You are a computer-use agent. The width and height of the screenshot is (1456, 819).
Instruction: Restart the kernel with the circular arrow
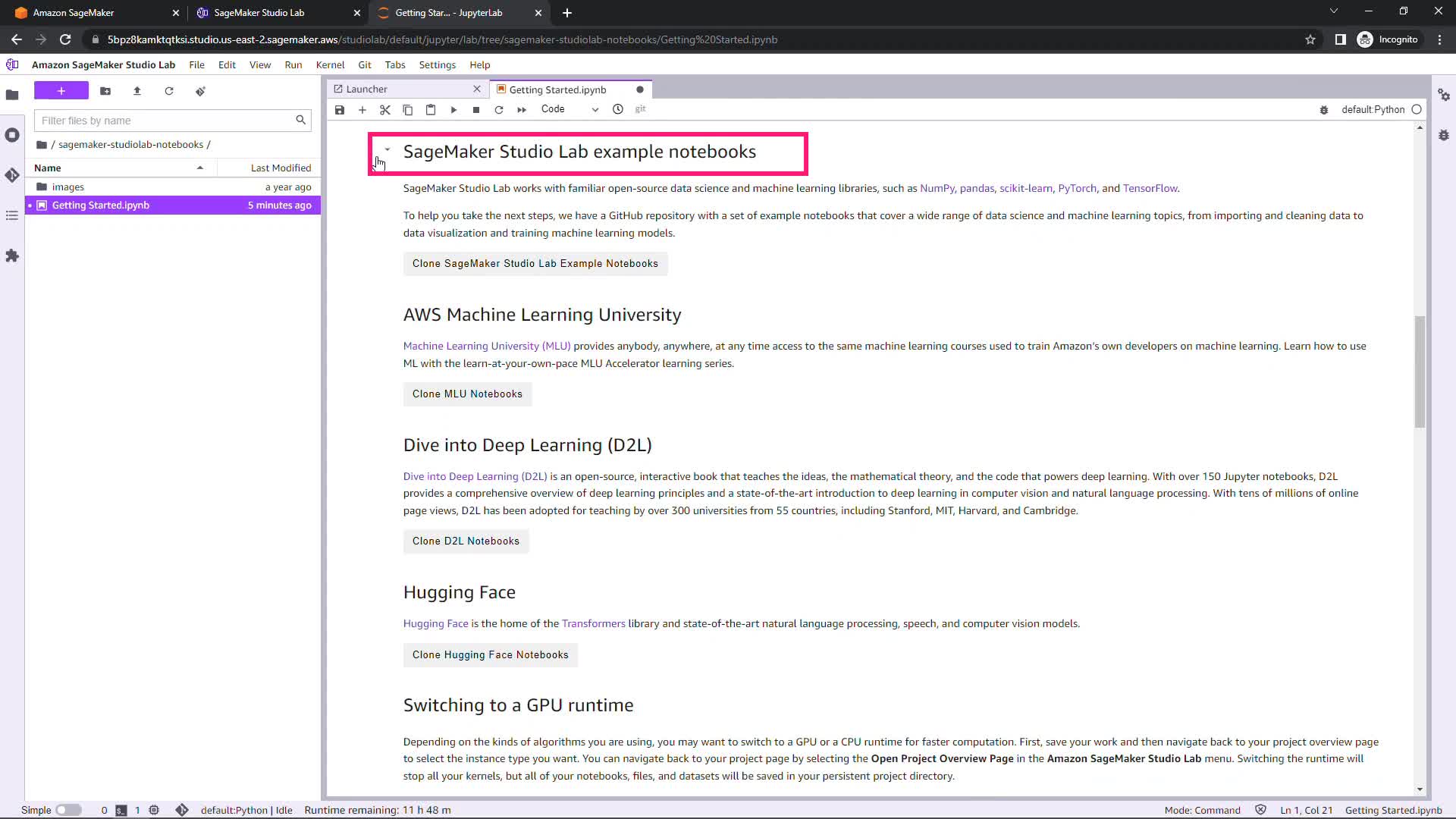click(499, 110)
